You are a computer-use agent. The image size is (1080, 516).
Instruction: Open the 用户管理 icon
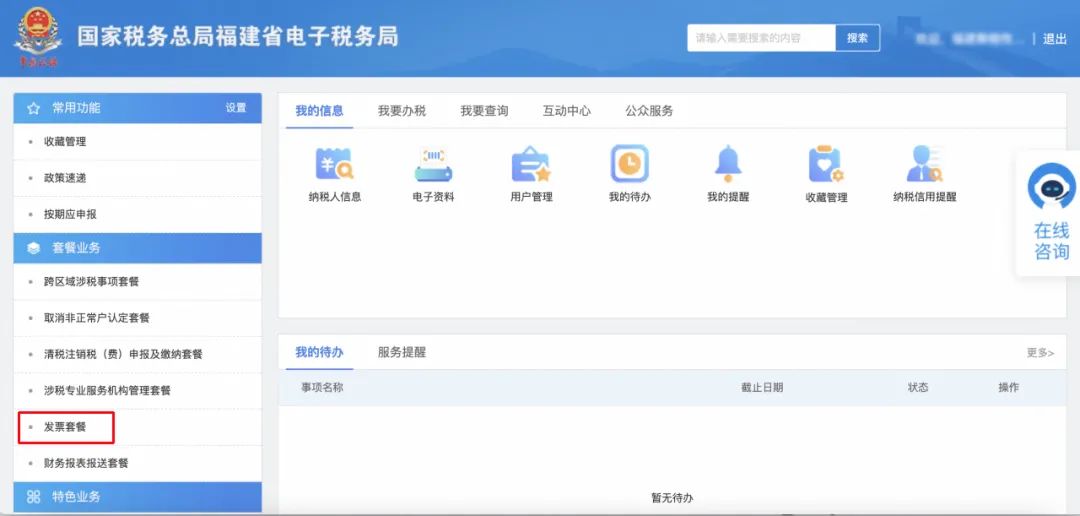click(531, 164)
